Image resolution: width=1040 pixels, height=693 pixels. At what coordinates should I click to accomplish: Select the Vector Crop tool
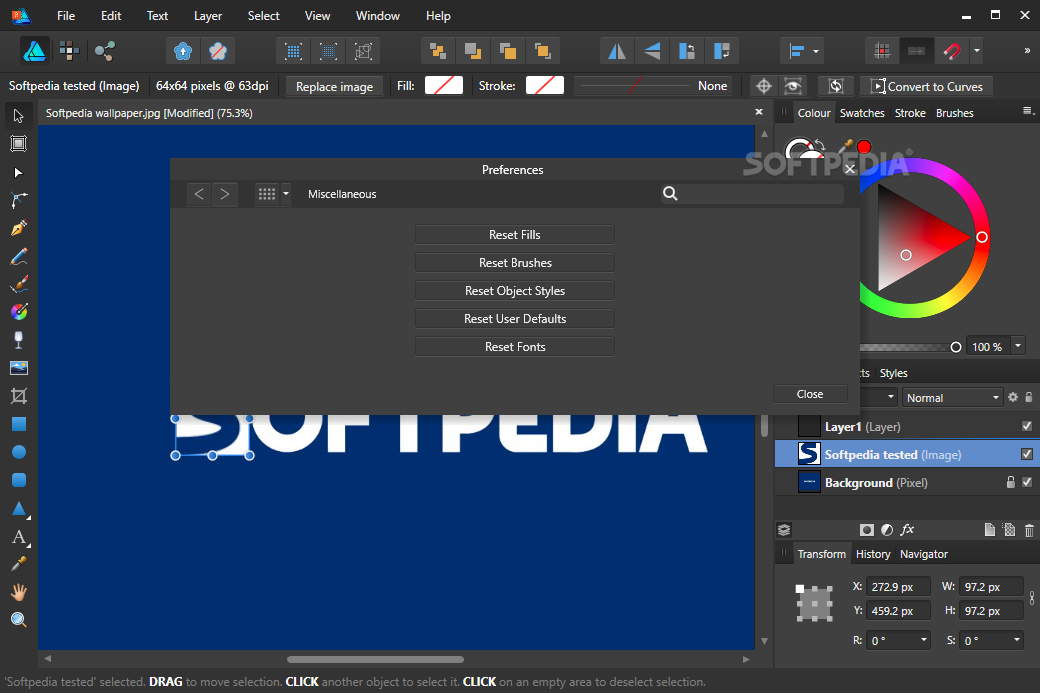pos(19,396)
